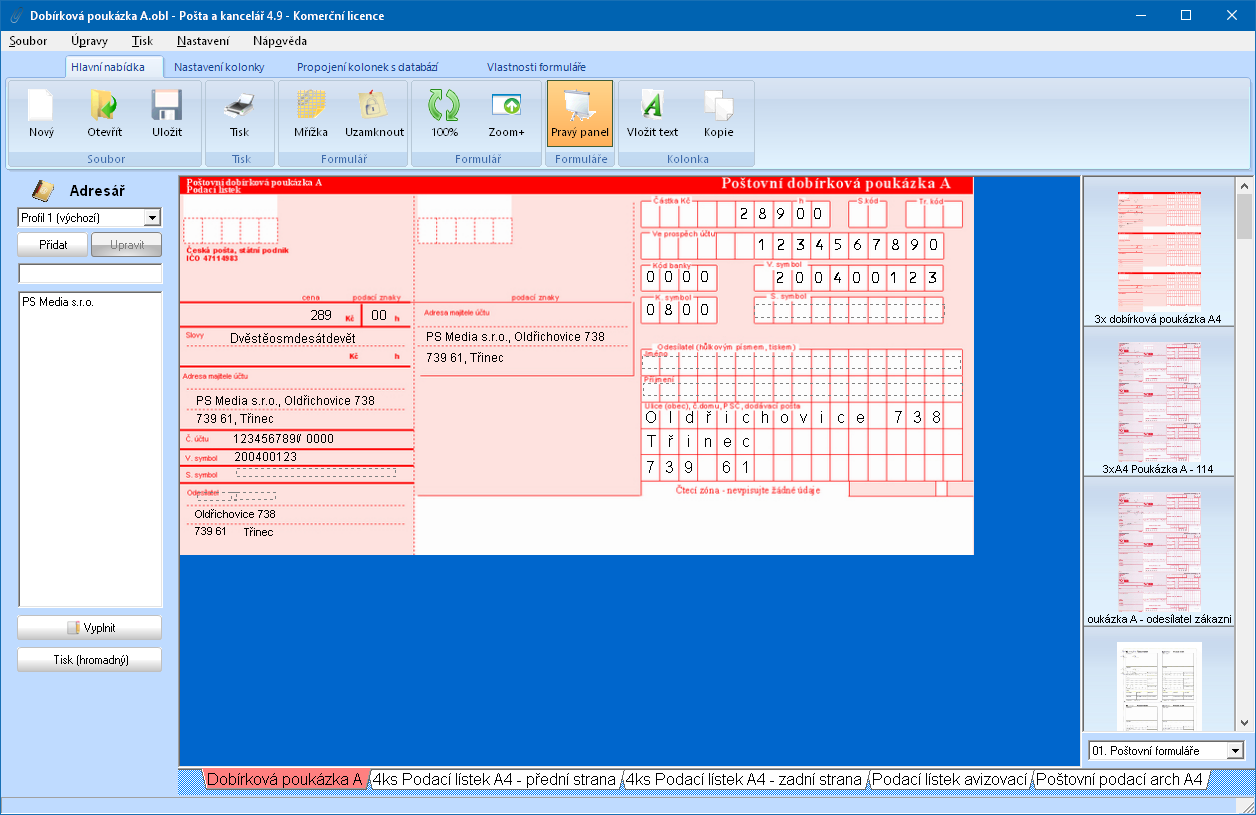Select the Podací lístek avizovací tab
Viewport: 1256px width, 815px height.
click(x=949, y=780)
